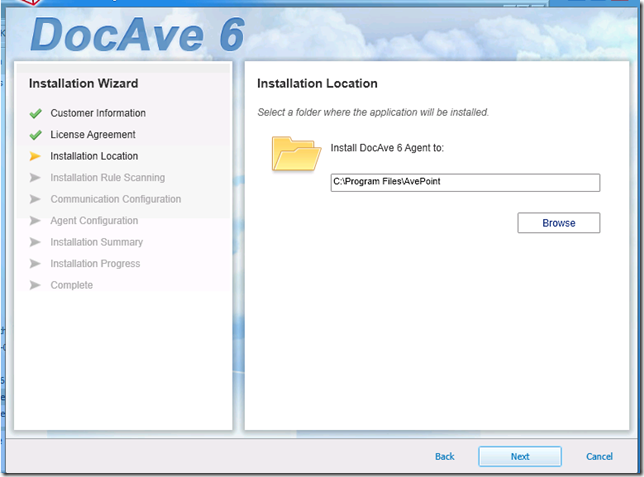Viewport: 644px width, 477px height.
Task: Focus the install path input field
Action: point(465,182)
